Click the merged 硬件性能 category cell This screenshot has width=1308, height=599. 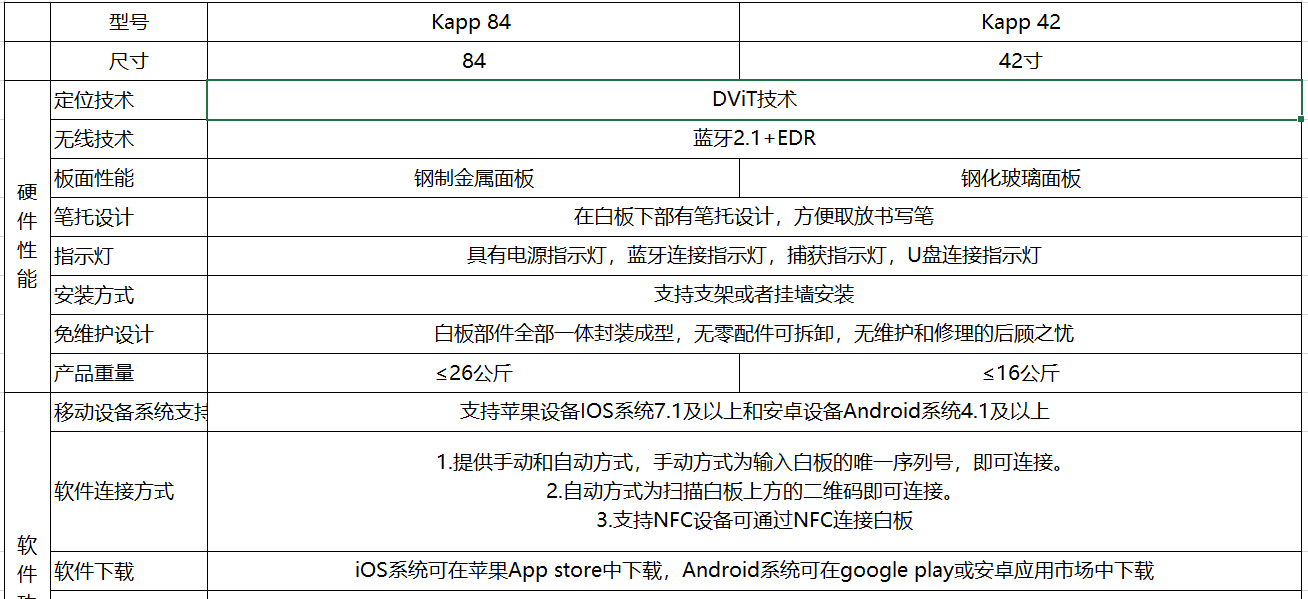(27, 236)
